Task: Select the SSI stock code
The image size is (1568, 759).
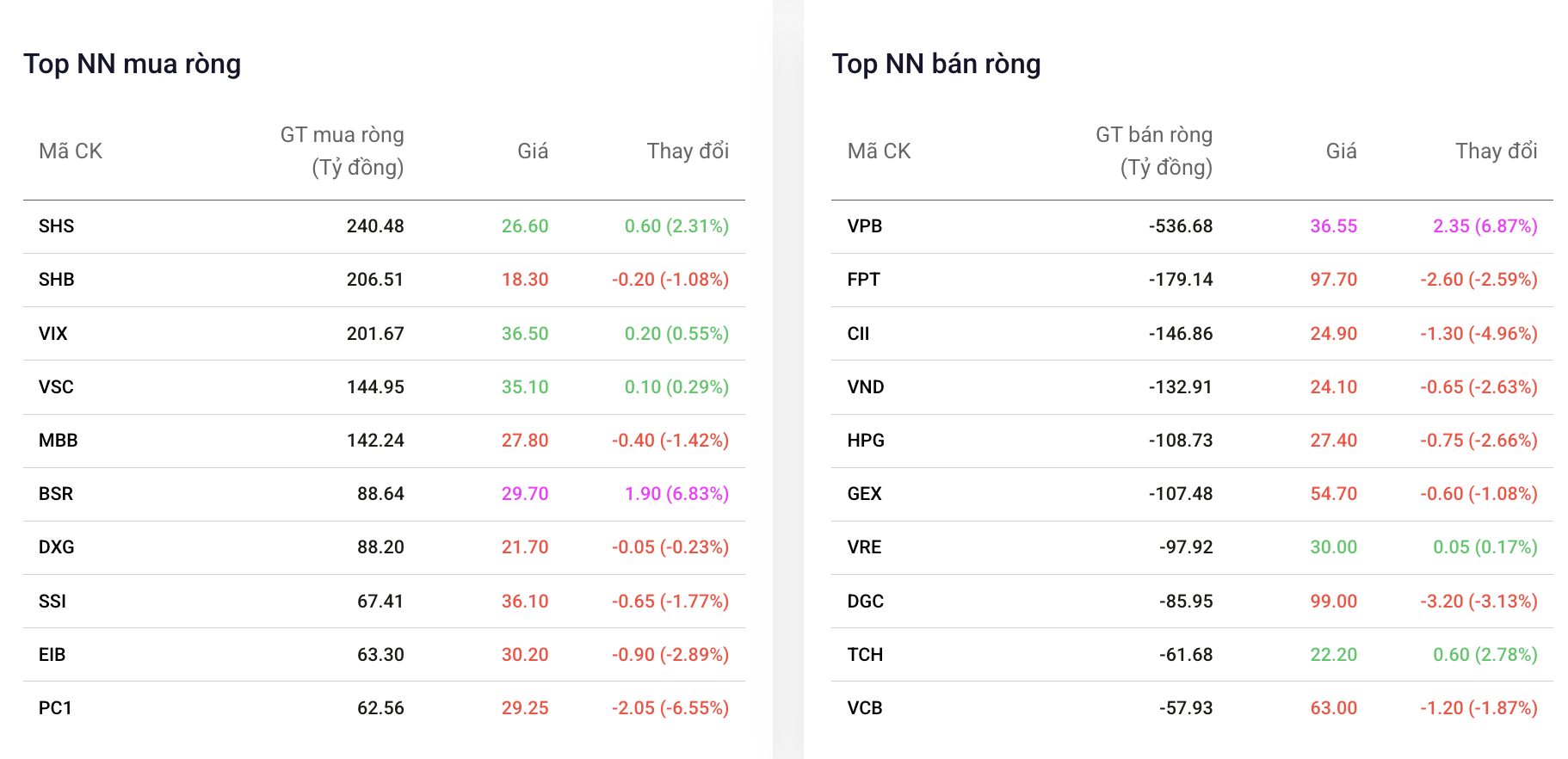Action: [52, 602]
